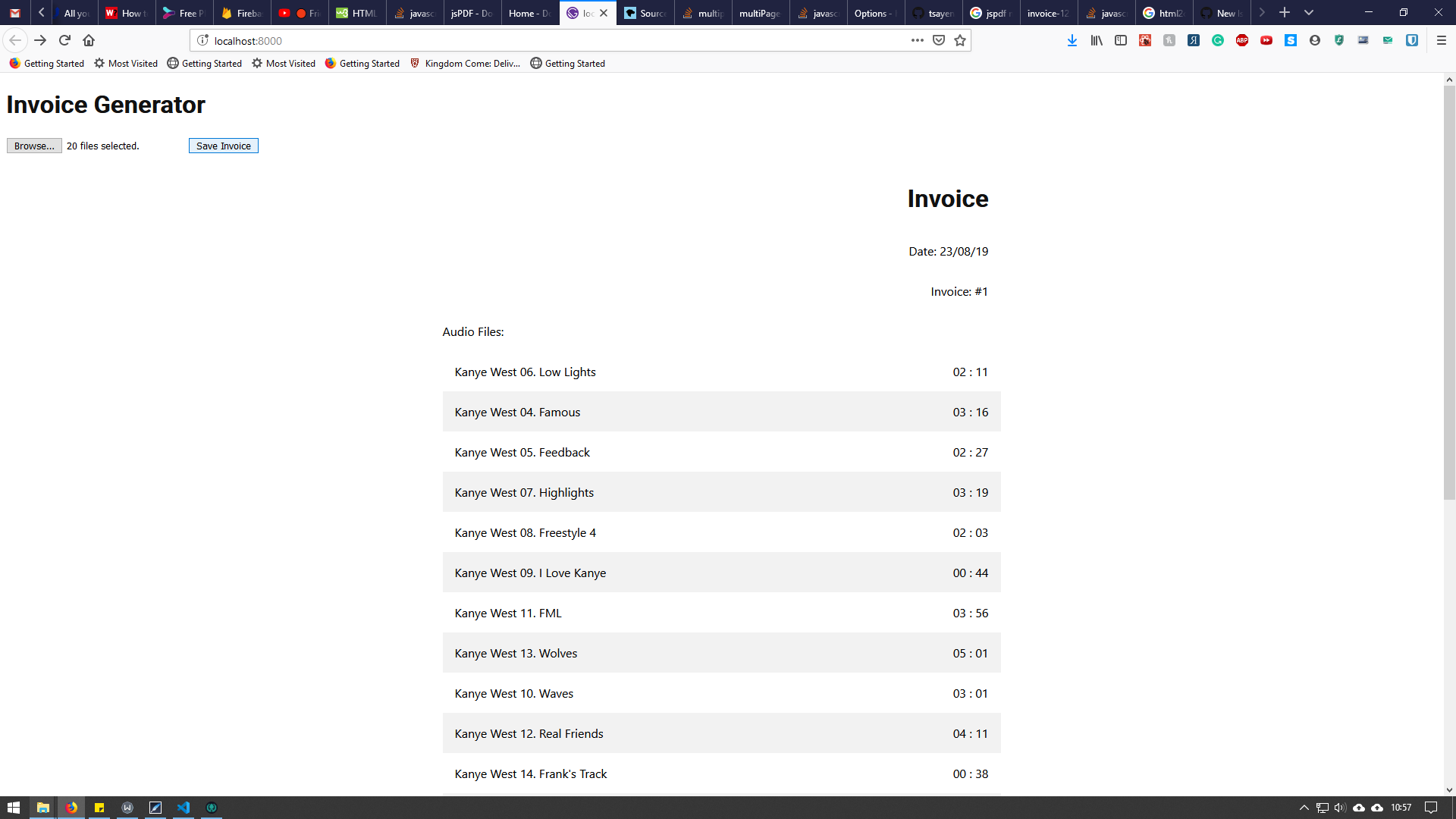Screen dimensions: 1456x819
Task: Click the page vertical scrollbar thumb
Action: (1449, 292)
